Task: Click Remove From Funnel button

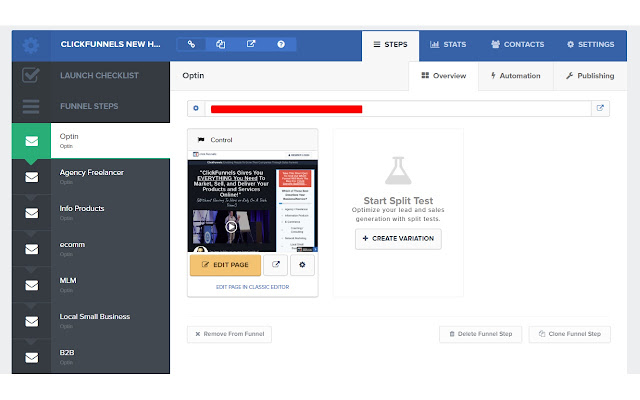Action: 229,334
